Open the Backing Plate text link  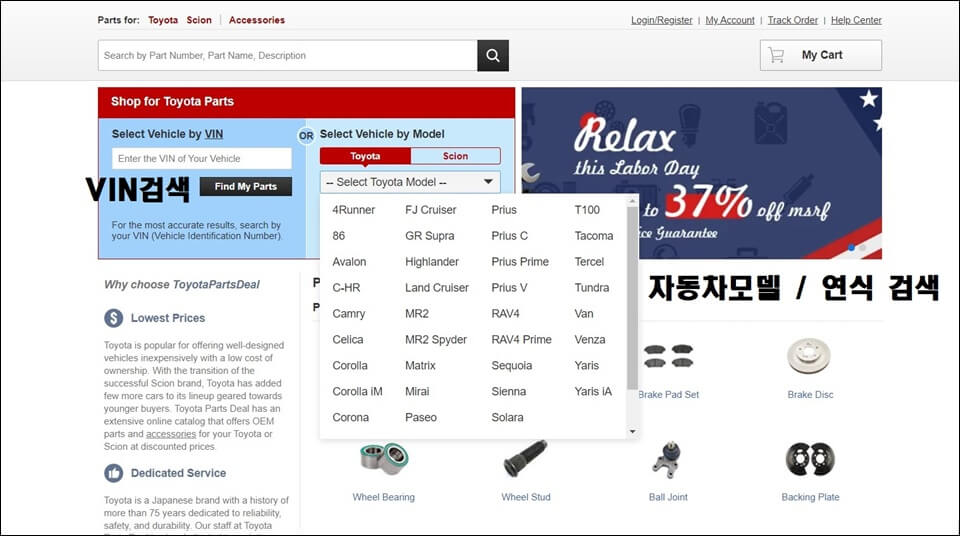click(810, 497)
